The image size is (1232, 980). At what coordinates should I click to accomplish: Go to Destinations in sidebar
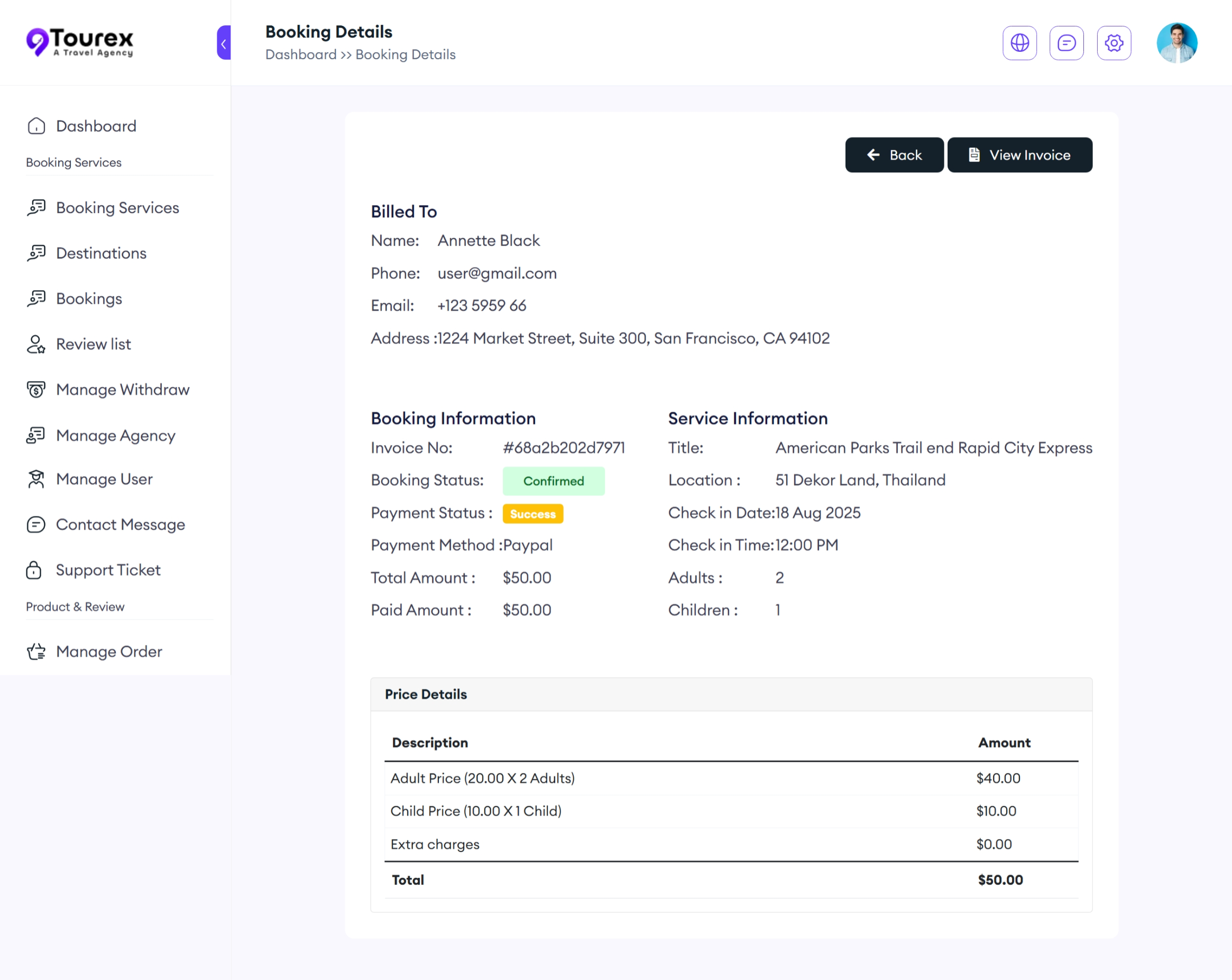(x=101, y=253)
